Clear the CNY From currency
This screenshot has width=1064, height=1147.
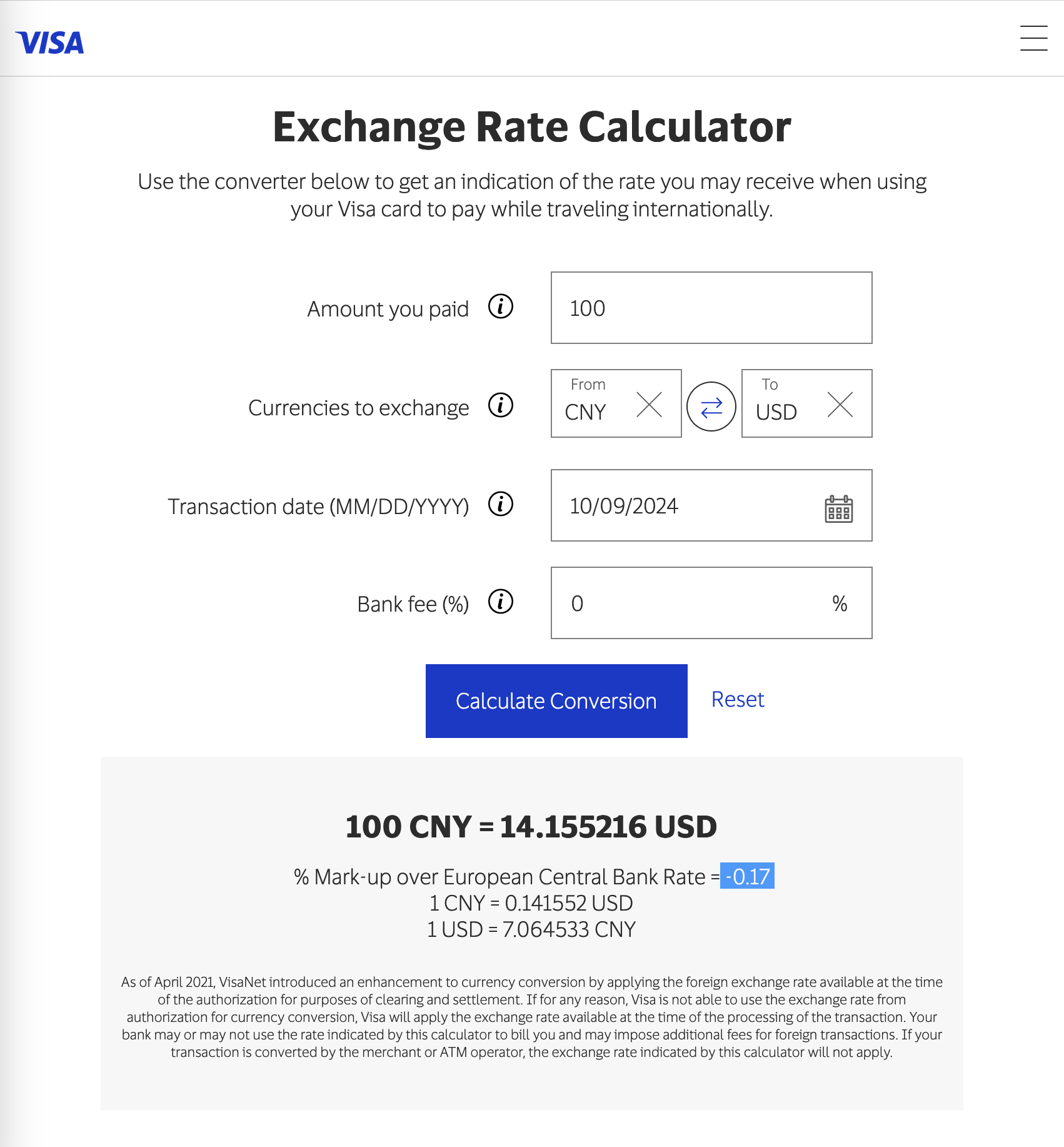pyautogui.click(x=649, y=405)
